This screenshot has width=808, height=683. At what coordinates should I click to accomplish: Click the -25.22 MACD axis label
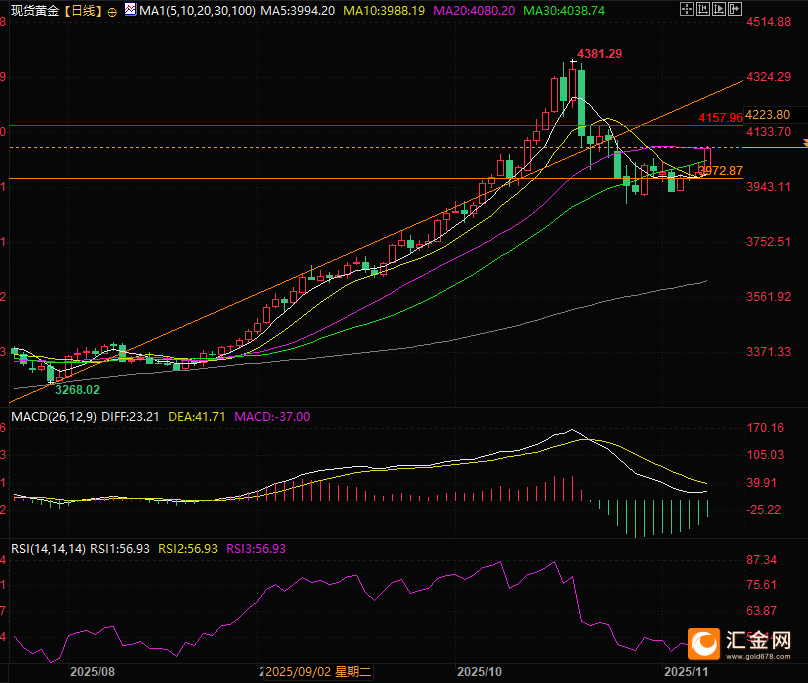[764, 510]
